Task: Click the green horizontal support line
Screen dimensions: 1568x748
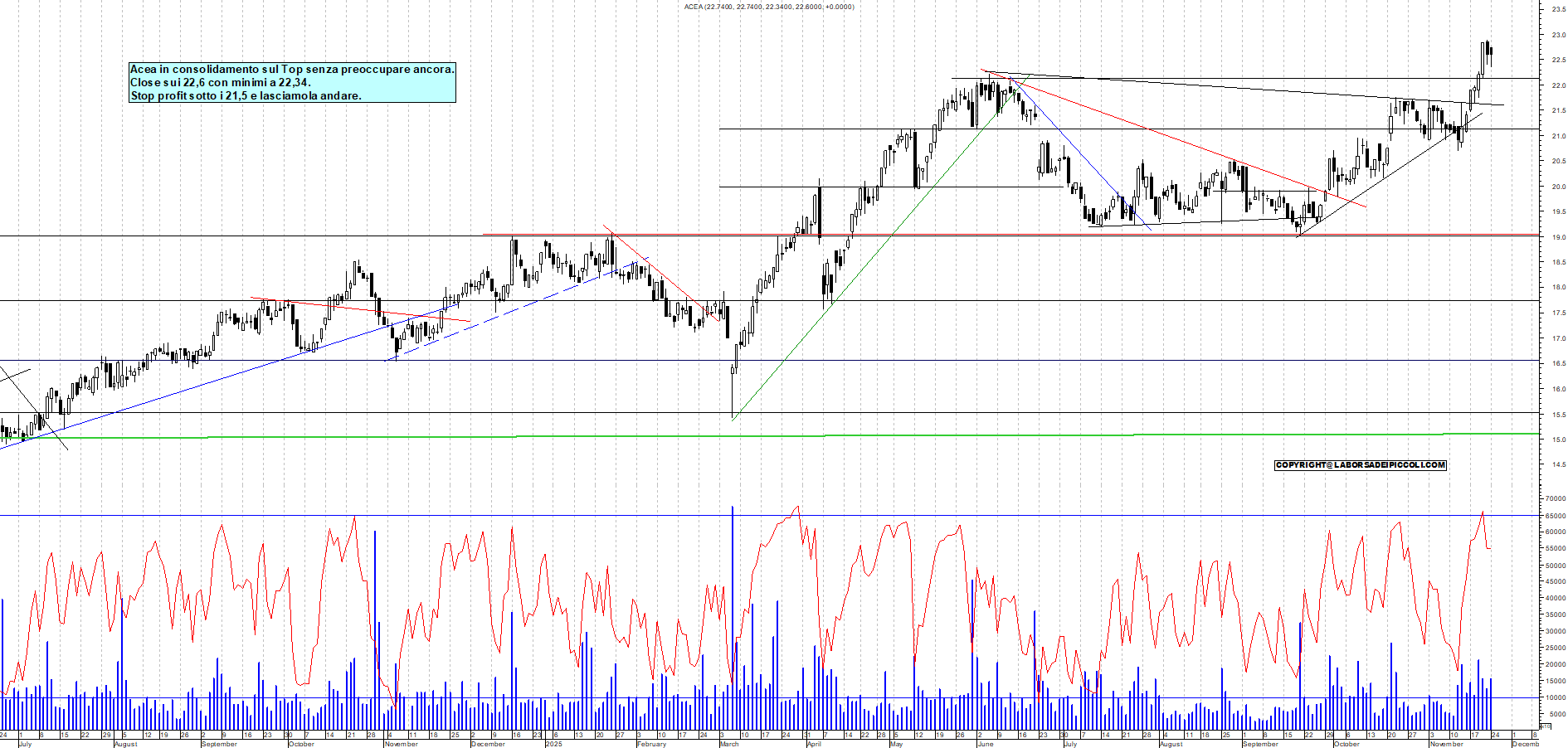Action: (498, 435)
